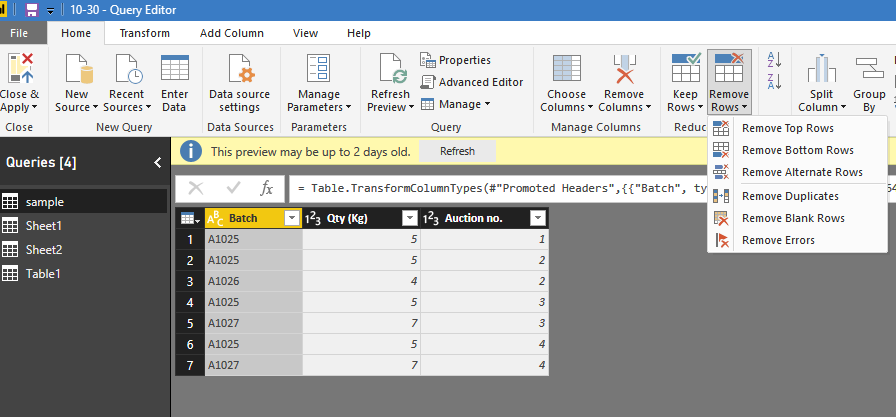The width and height of the screenshot is (896, 417).
Task: Open Auction no. column filter dropdown
Action: click(538, 218)
